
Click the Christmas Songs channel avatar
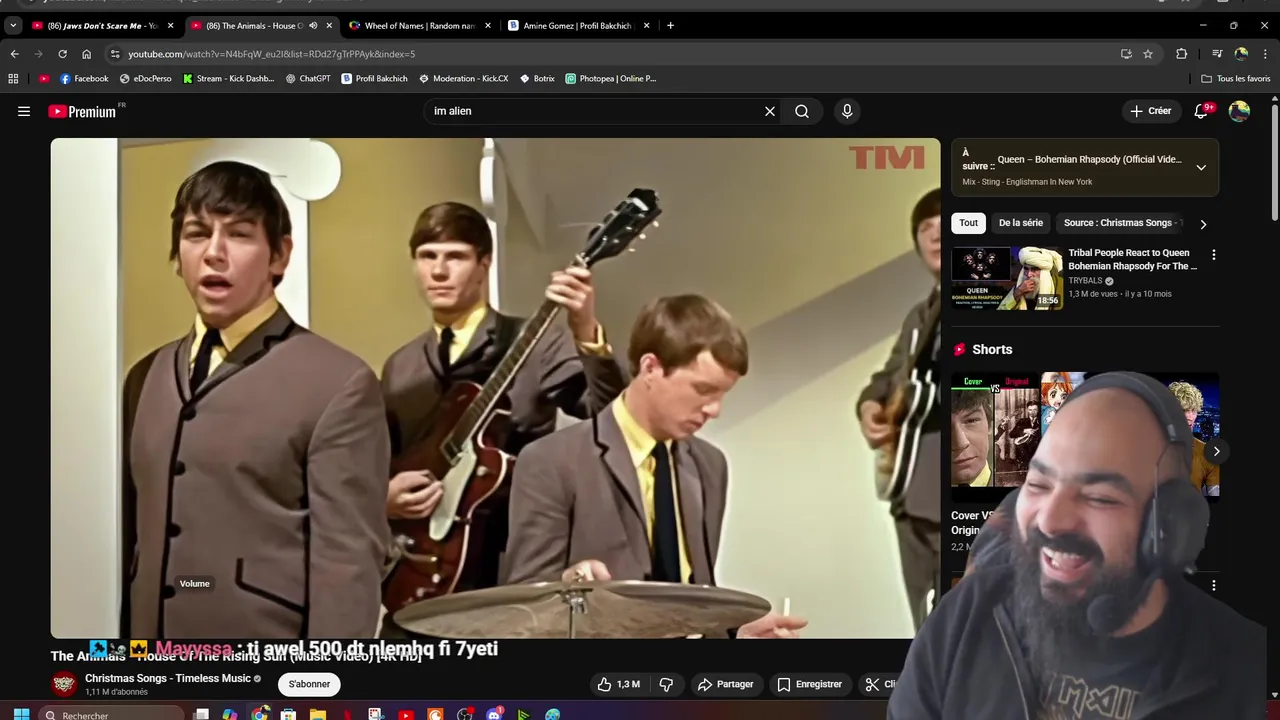[64, 684]
